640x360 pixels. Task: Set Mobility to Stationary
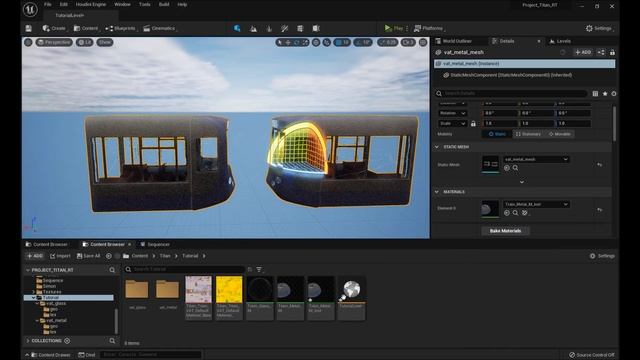pyautogui.click(x=528, y=134)
